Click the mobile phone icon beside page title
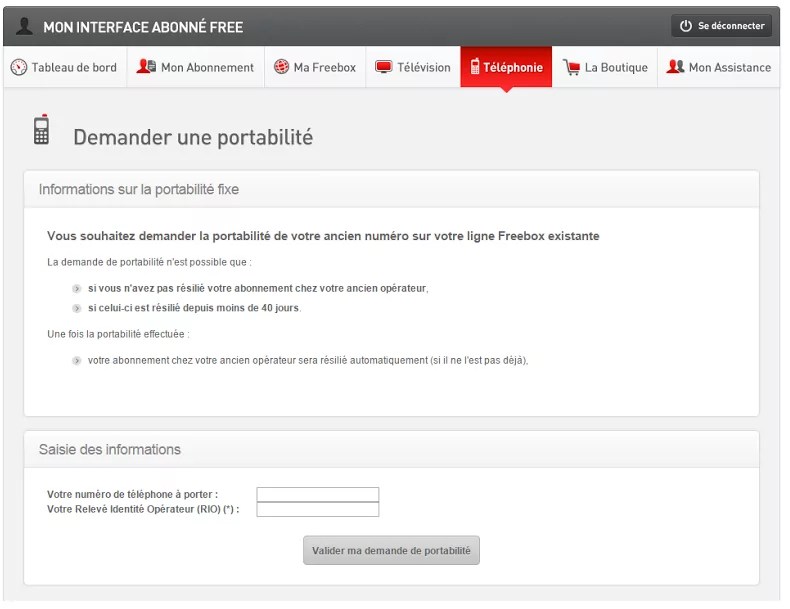790x609 pixels. (x=41, y=129)
